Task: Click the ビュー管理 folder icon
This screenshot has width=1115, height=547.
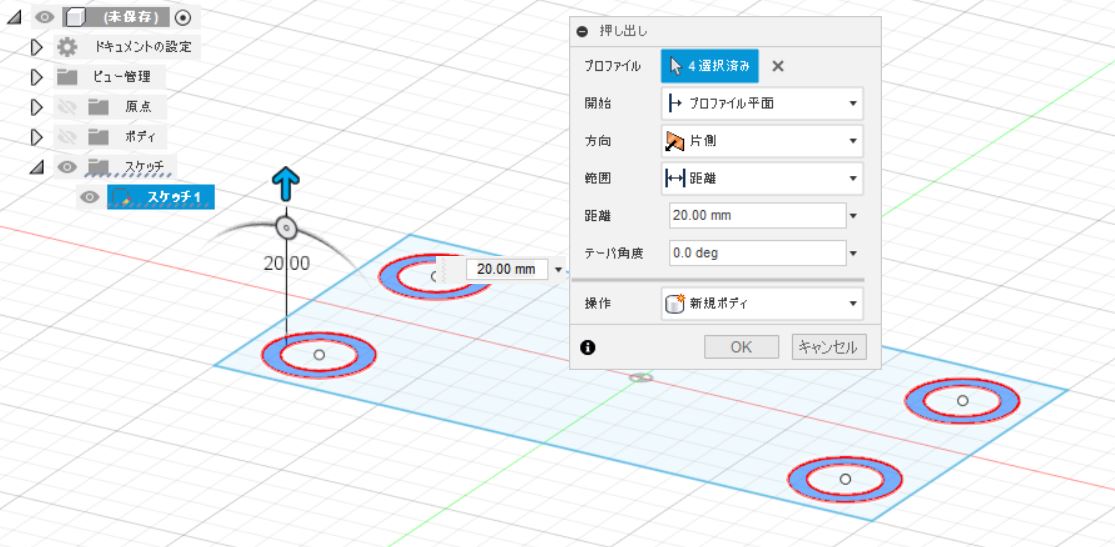Action: coord(67,77)
